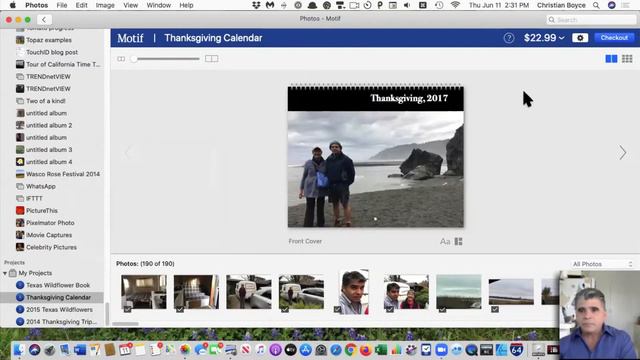Open the Image menu

[x=105, y=5]
